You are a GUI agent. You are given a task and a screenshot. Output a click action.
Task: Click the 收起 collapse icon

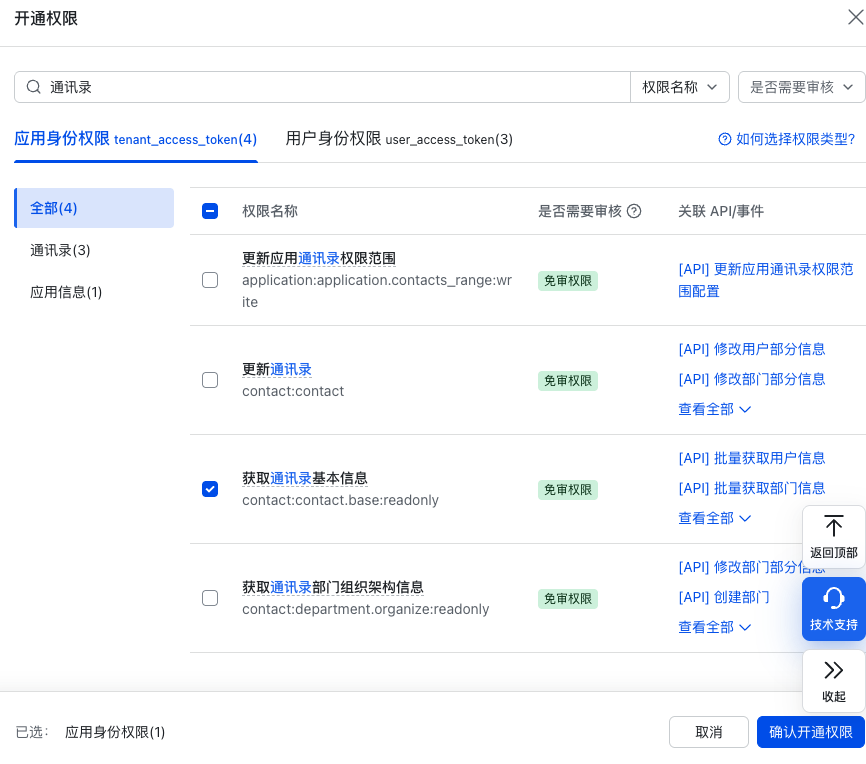pos(834,668)
